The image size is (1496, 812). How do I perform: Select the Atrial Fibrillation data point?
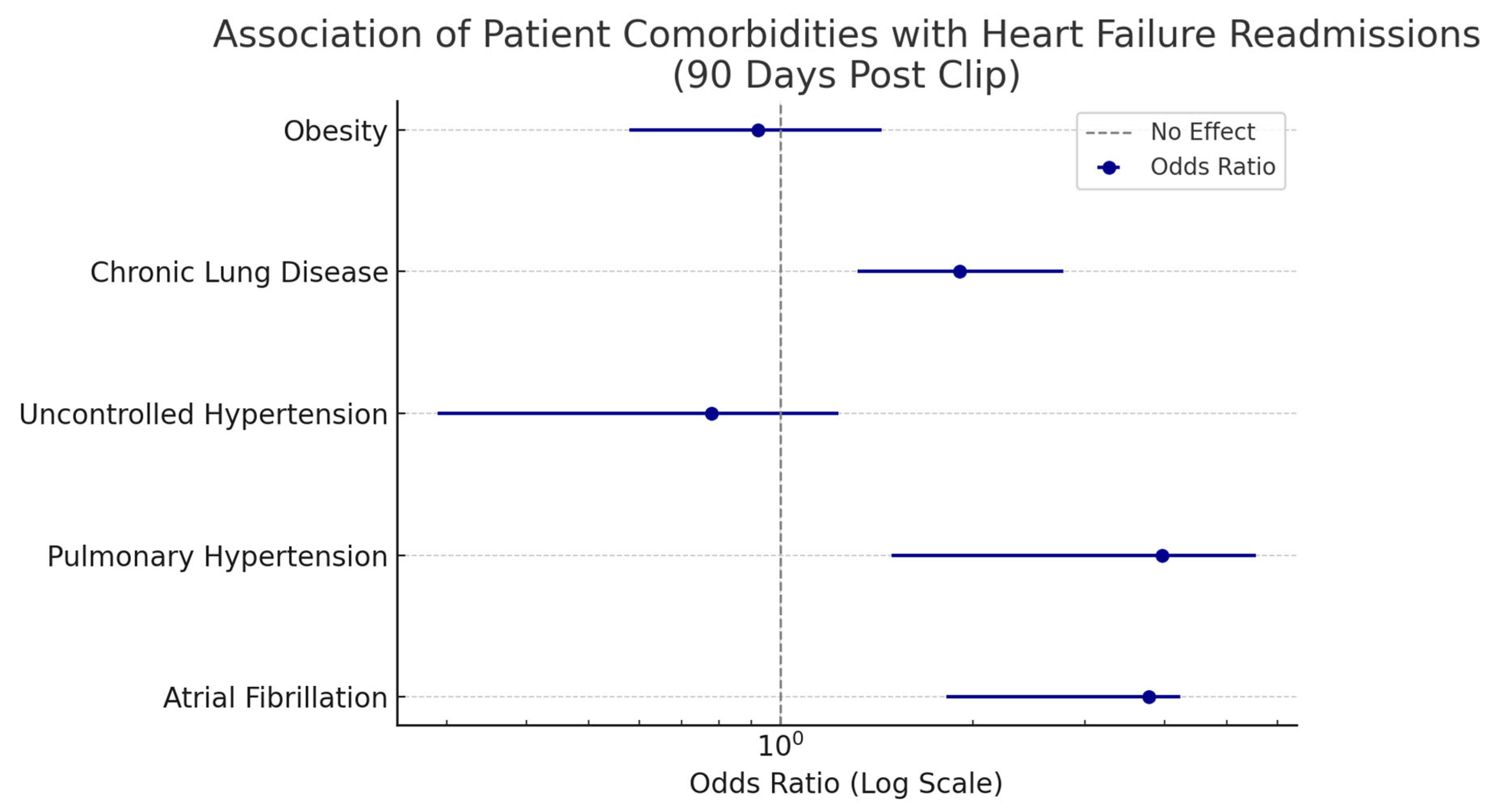(x=1149, y=697)
